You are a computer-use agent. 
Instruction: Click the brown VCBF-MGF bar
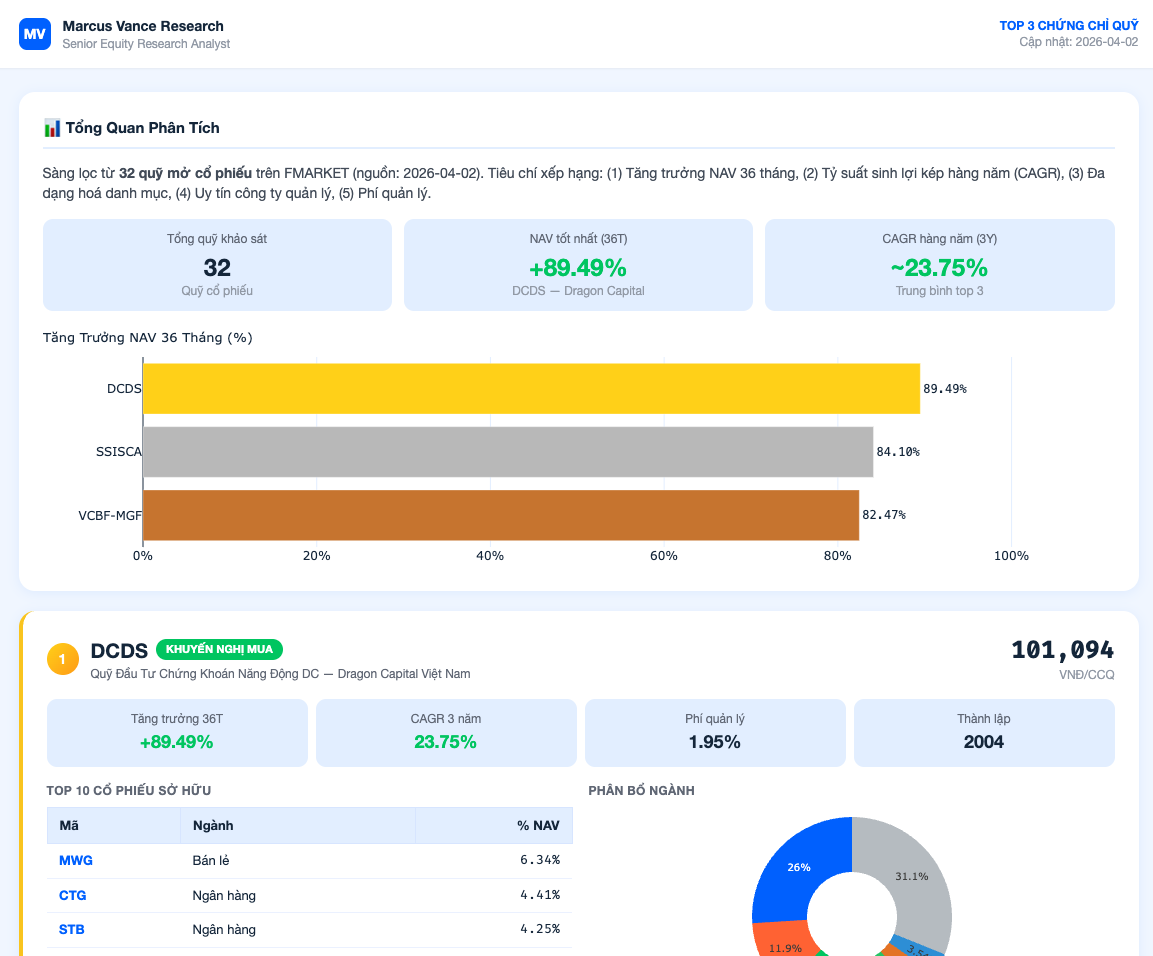pyautogui.click(x=500, y=515)
